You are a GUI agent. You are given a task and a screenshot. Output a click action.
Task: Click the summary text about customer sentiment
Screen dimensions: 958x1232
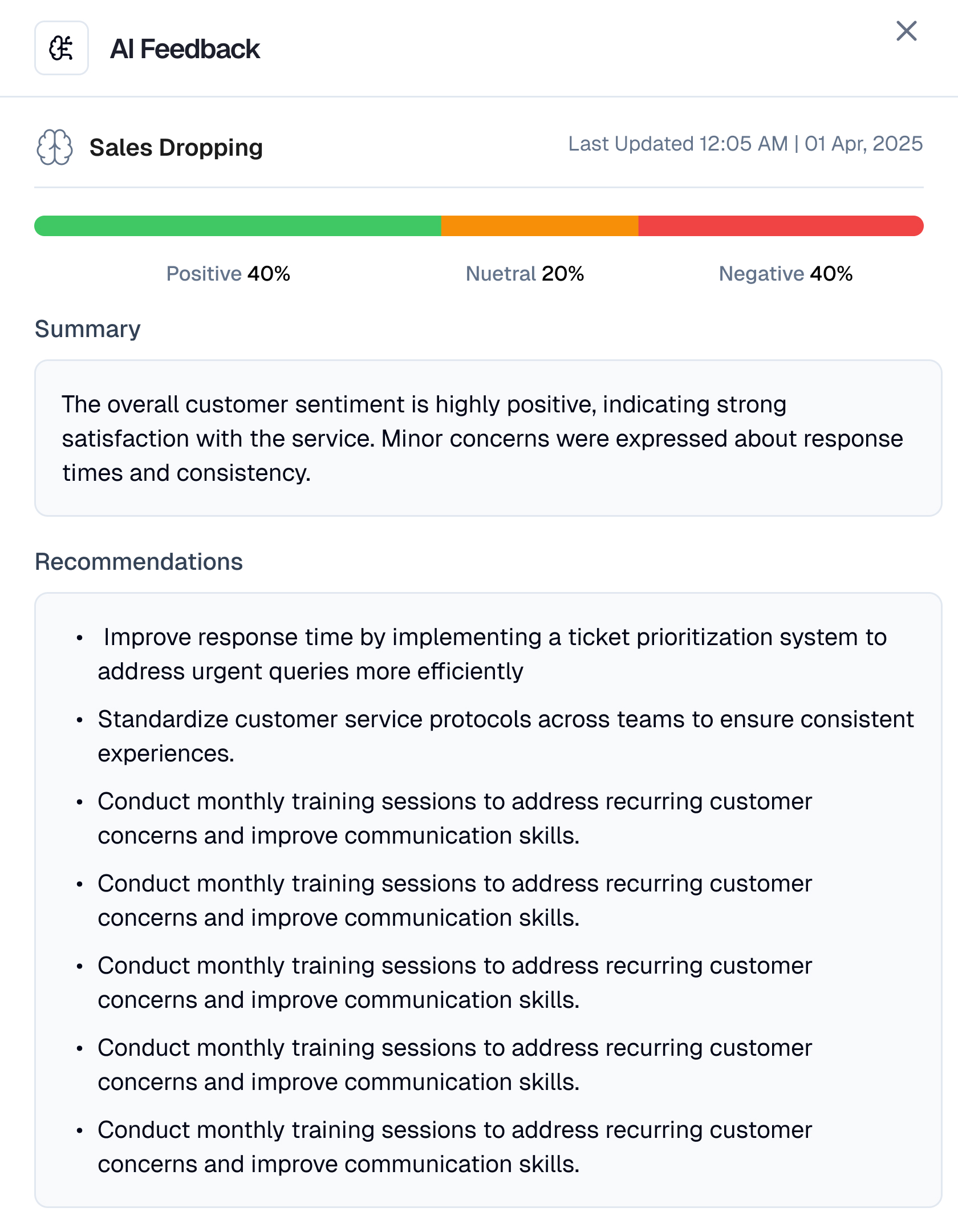click(482, 438)
